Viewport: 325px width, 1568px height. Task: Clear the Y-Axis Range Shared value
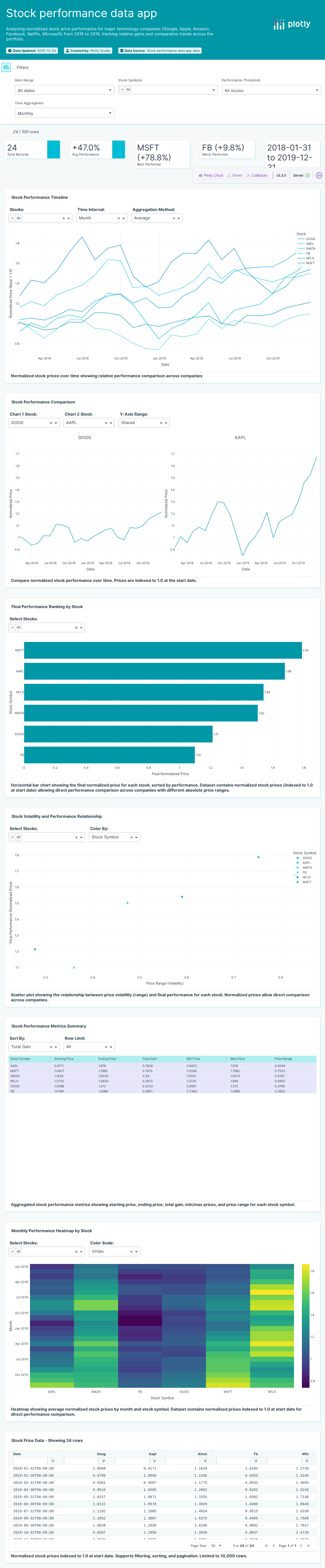coord(161,423)
